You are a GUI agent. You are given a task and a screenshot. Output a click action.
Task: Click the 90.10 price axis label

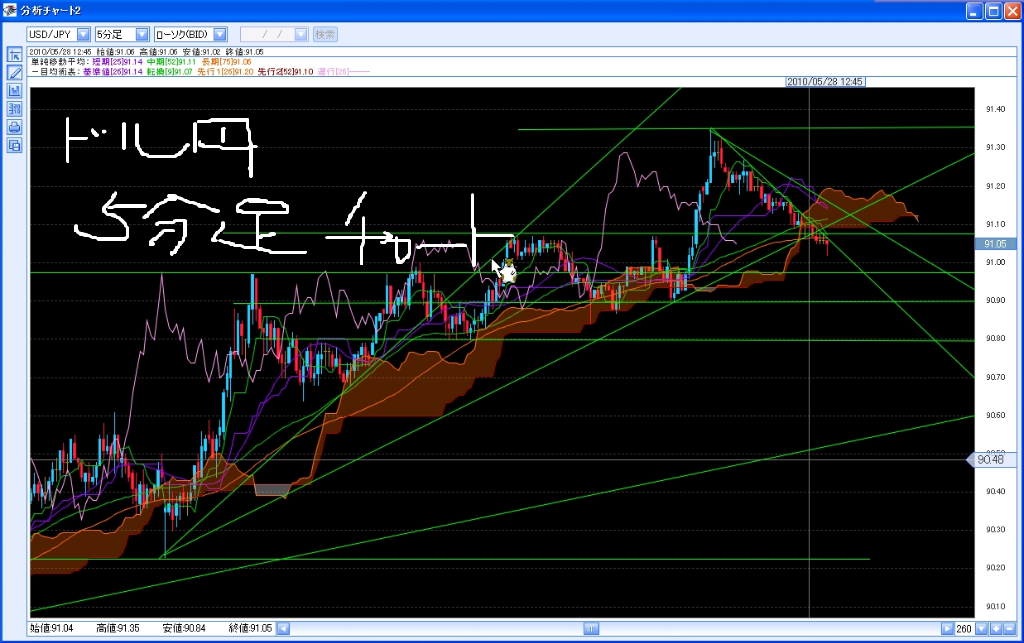point(995,606)
